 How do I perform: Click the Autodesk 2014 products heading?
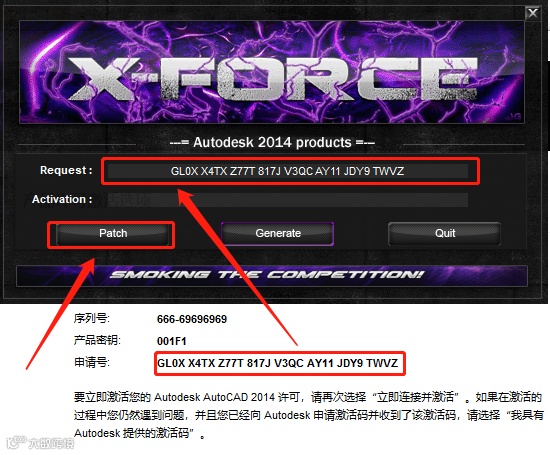[272, 142]
